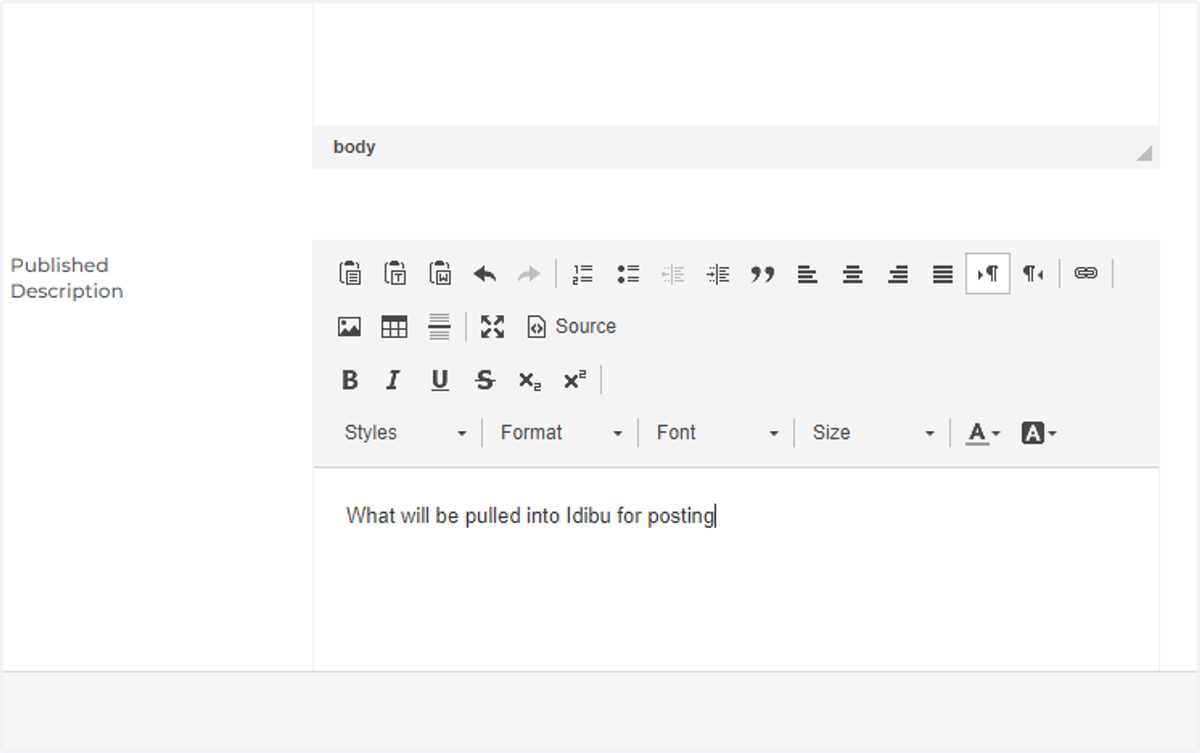This screenshot has width=1200, height=753.
Task: Click the Published Description label
Action: tap(67, 278)
